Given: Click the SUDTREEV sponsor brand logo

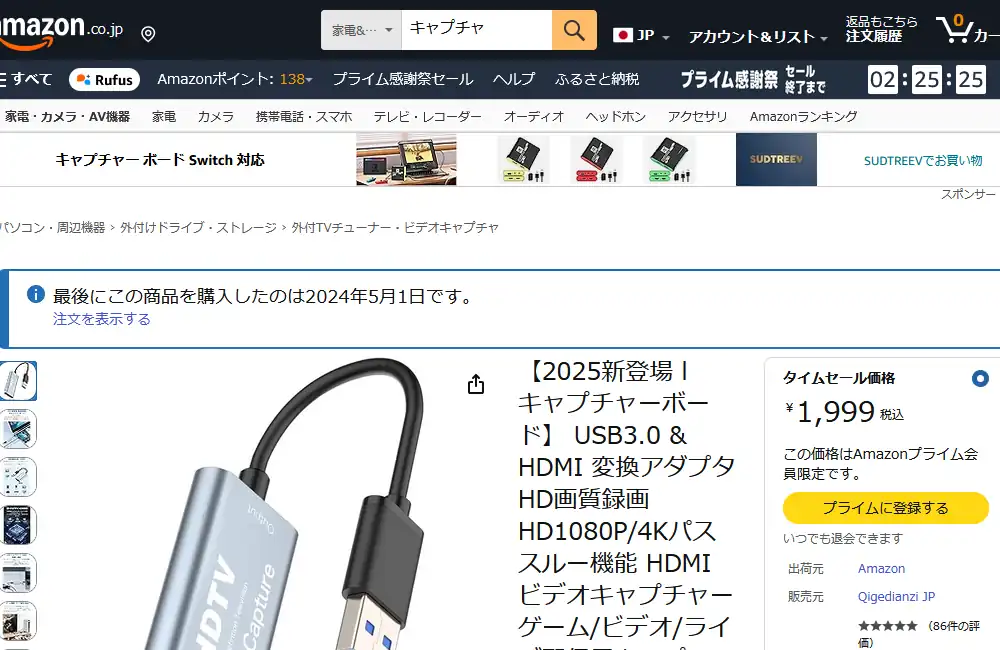Looking at the screenshot, I should (x=776, y=159).
